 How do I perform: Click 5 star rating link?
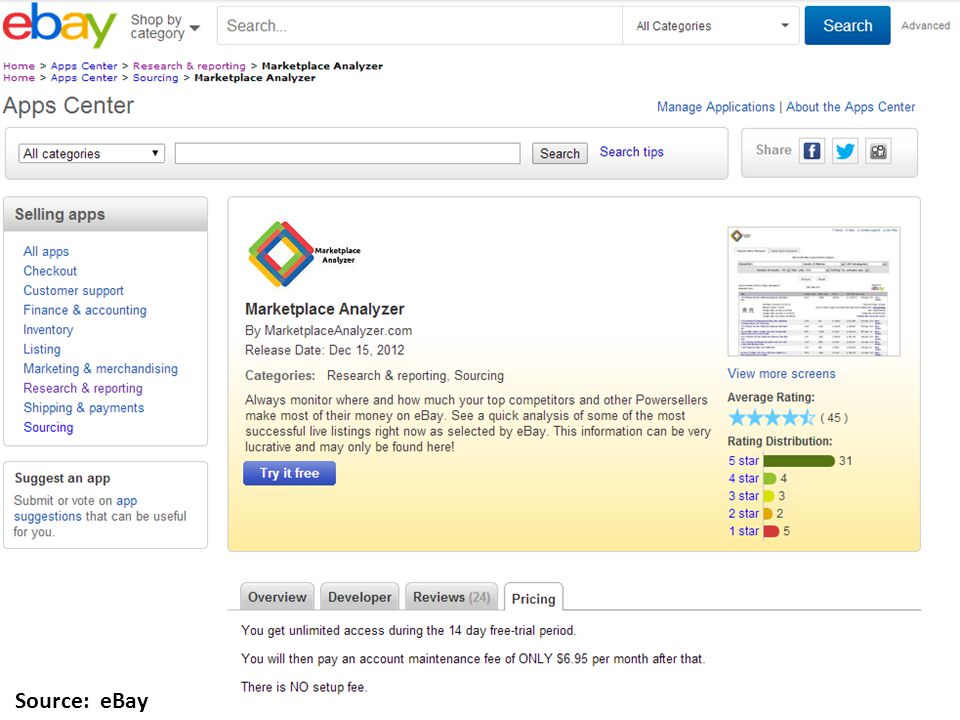(x=743, y=460)
